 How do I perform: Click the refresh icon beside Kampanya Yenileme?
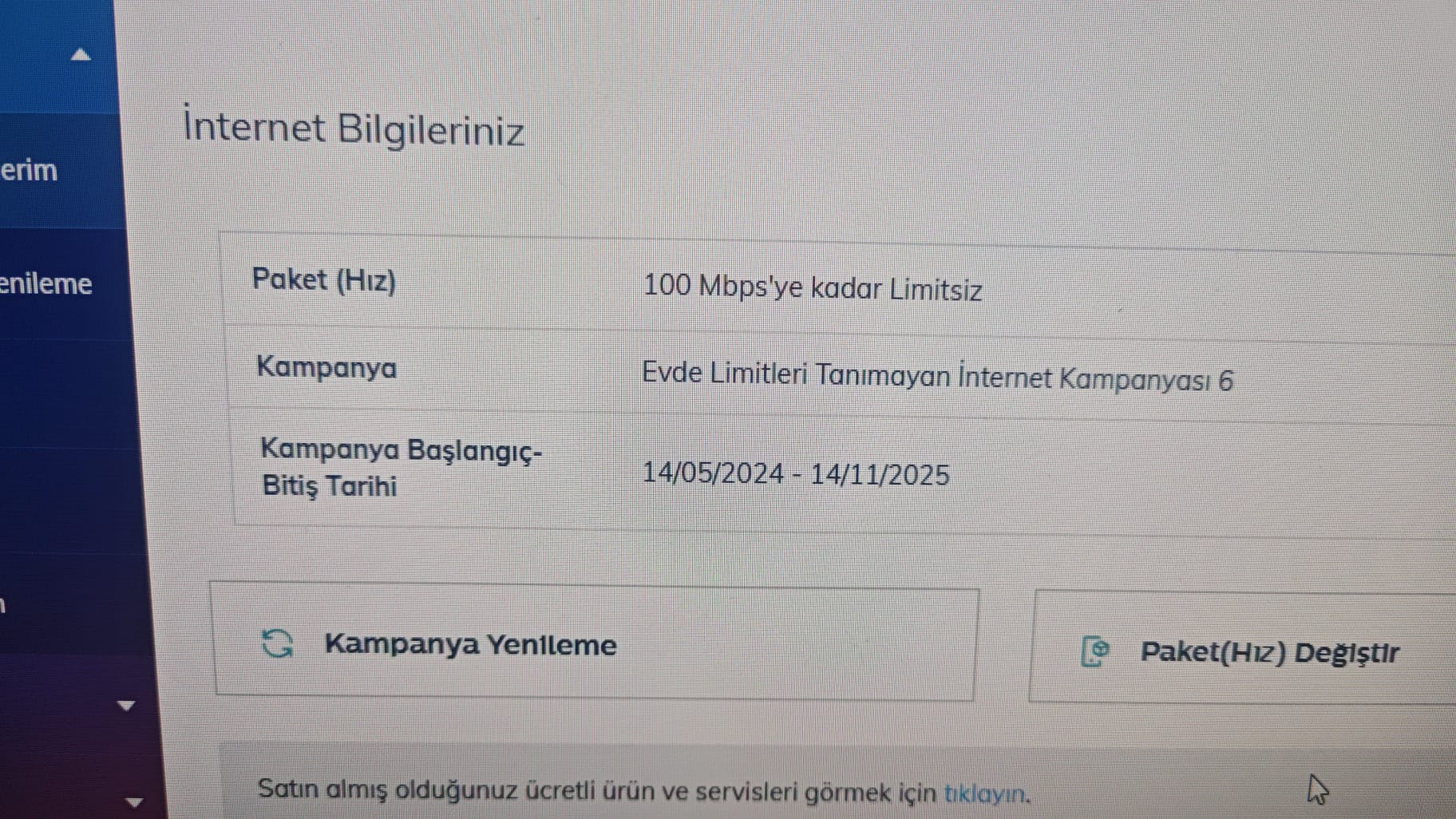[x=278, y=643]
